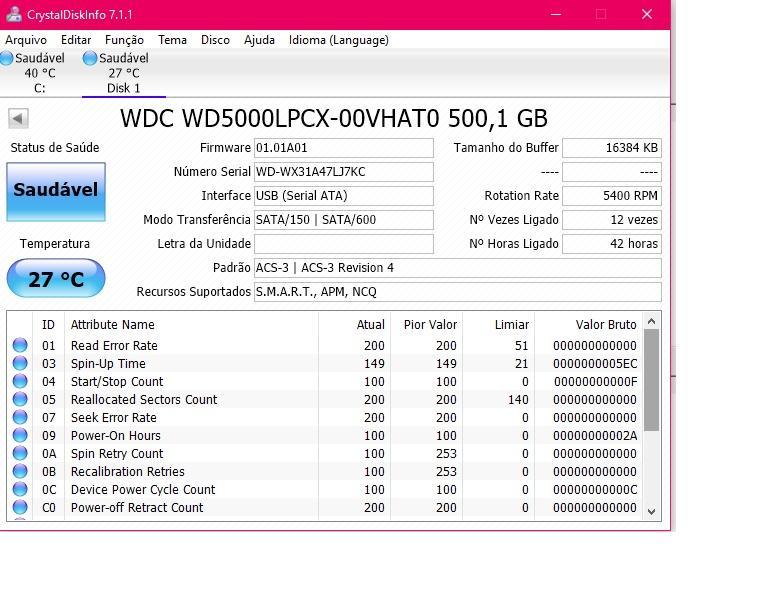Click the CrystalDiskInfo app icon in title bar
Screen dimensions: 763x595
pos(13,14)
